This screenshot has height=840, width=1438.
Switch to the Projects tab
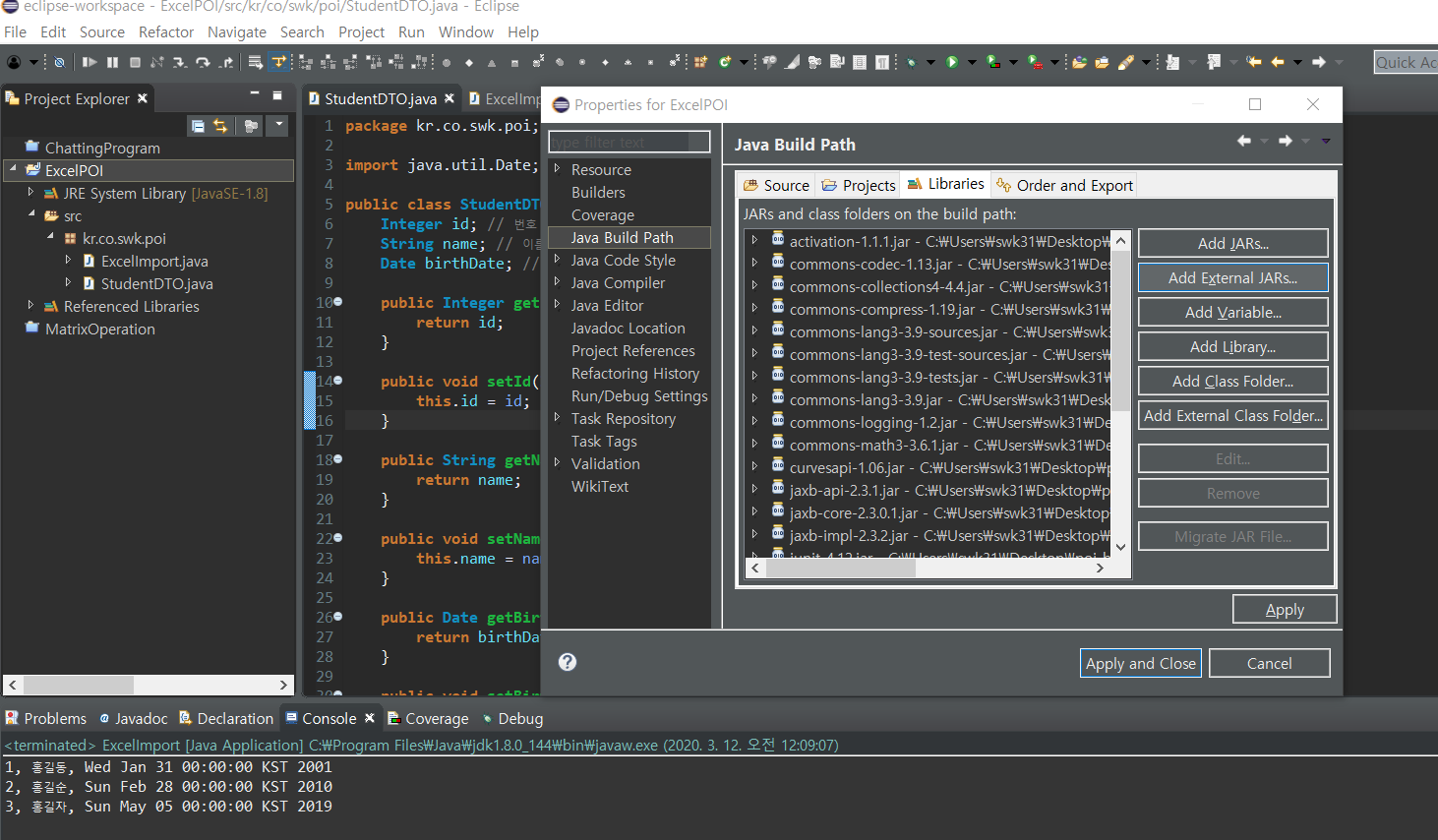coord(860,185)
